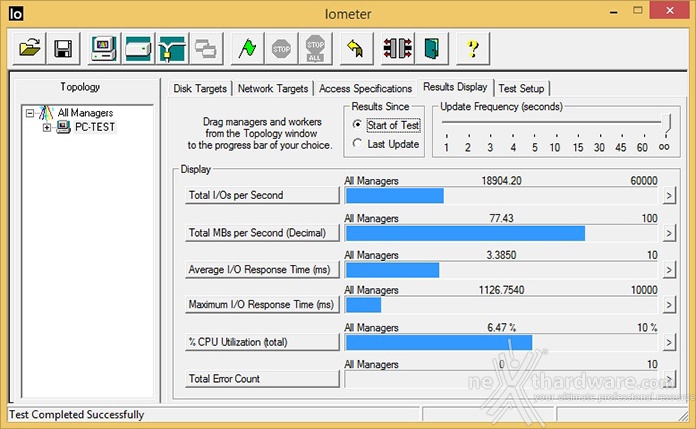The width and height of the screenshot is (696, 429).
Task: Click the Iometer title bar logo
Action: 16,13
